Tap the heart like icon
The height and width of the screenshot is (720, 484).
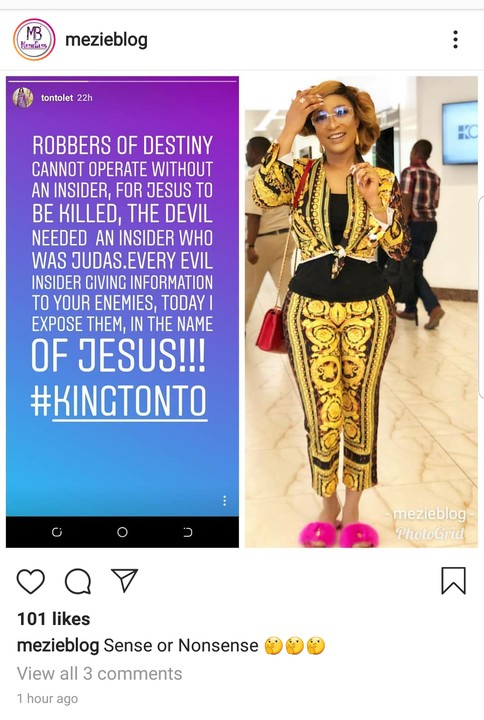[x=31, y=581]
